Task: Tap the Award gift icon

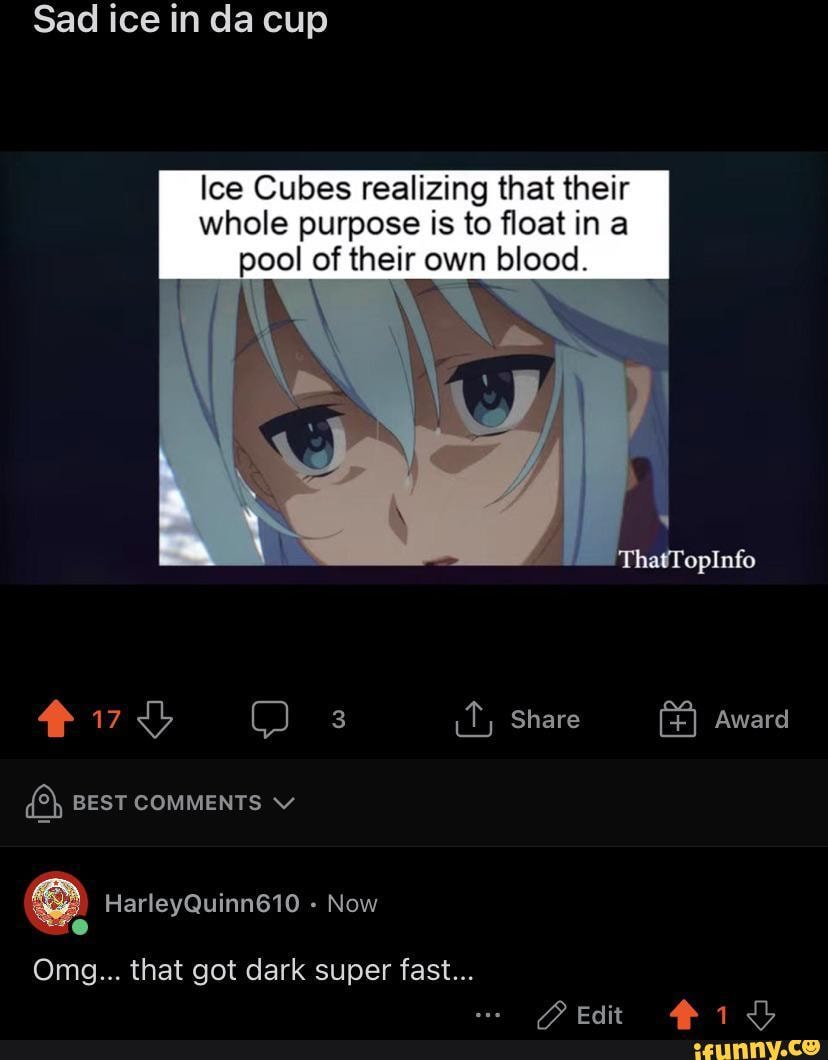Action: pyautogui.click(x=677, y=719)
